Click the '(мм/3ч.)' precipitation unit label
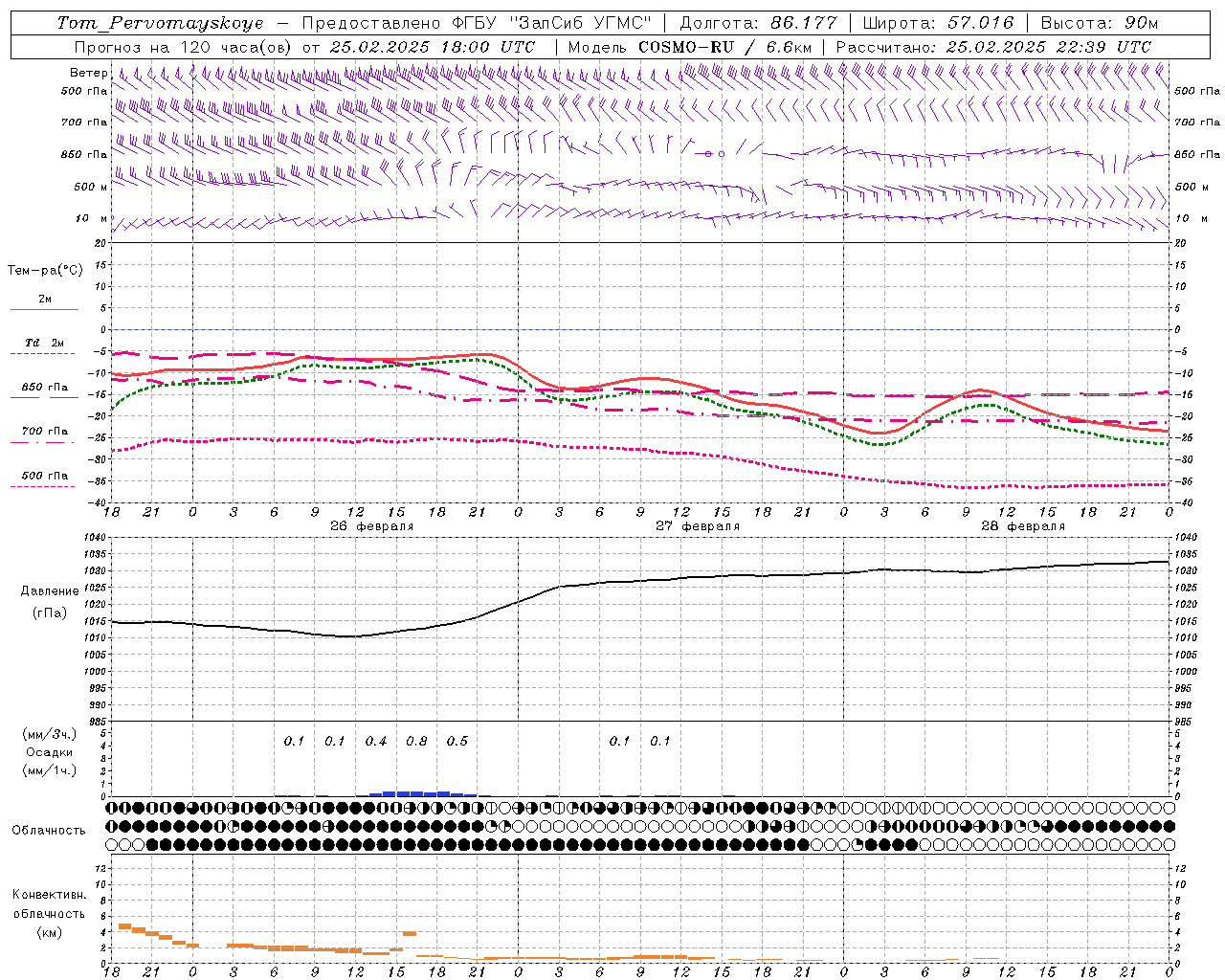1225x980 pixels. [49, 735]
